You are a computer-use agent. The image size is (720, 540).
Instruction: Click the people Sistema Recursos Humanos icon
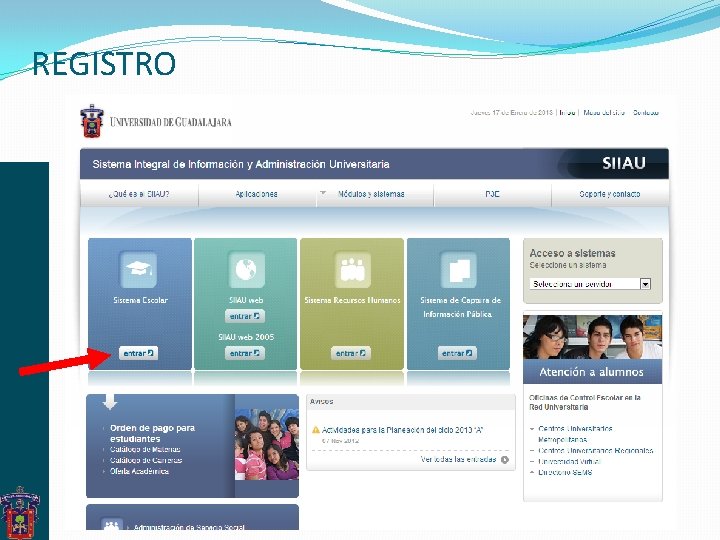coord(352,270)
